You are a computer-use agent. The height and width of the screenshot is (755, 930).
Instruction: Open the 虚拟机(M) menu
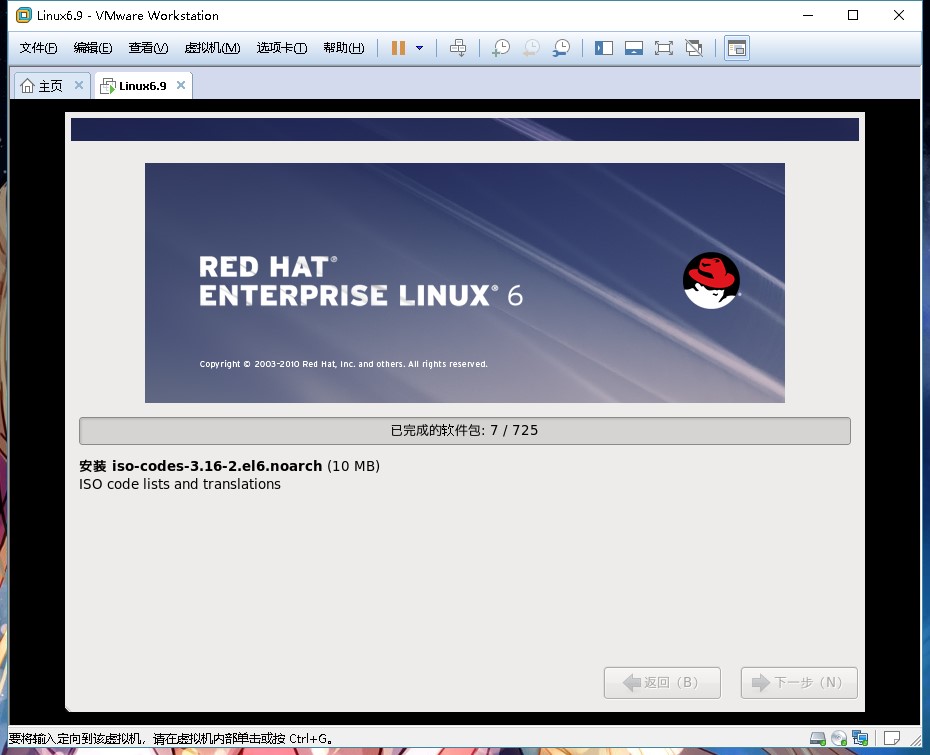pyautogui.click(x=212, y=48)
